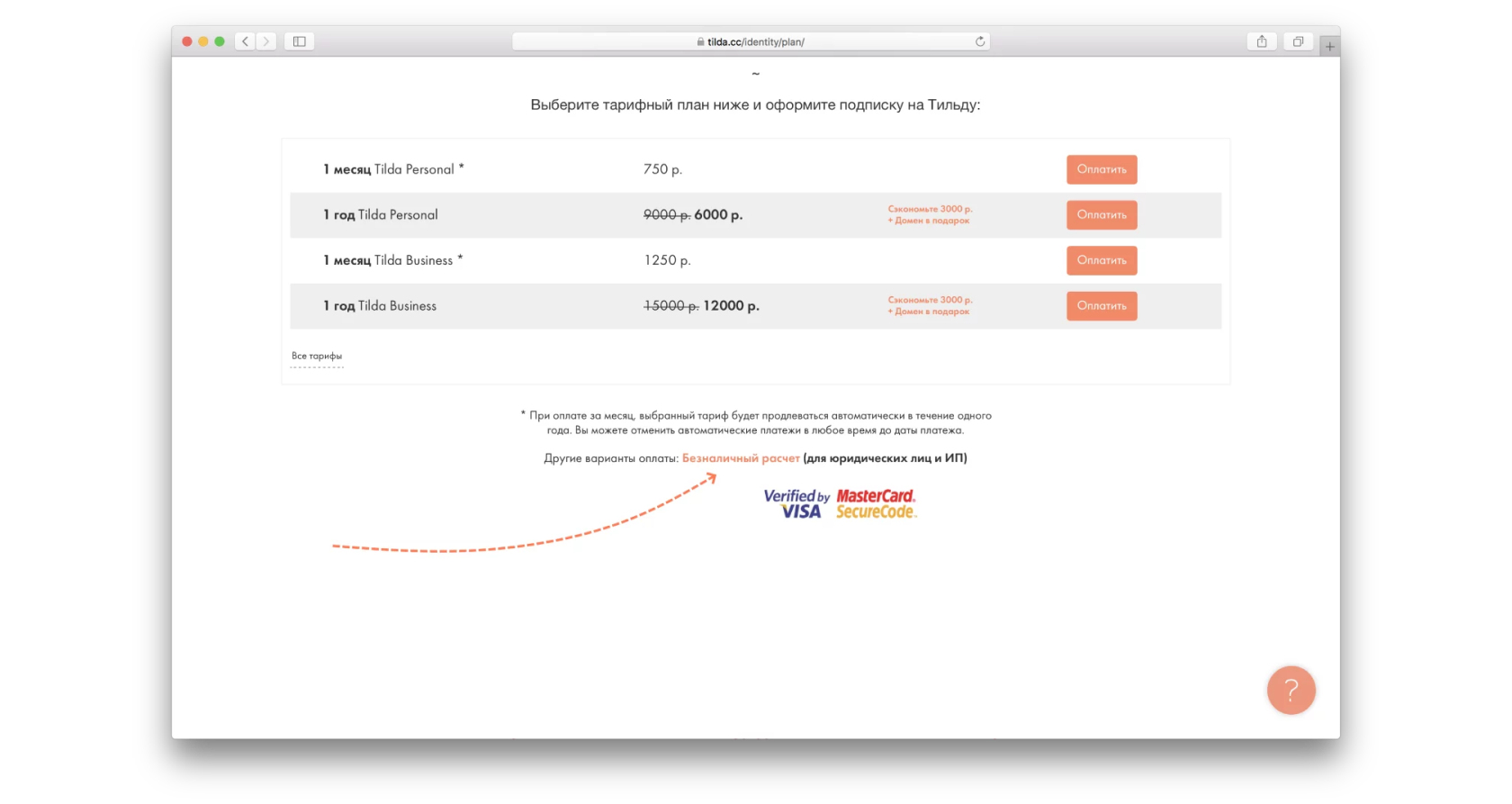Click the 12000 р. discounted price
Viewport: 1512px width, 804px height.
731,306
